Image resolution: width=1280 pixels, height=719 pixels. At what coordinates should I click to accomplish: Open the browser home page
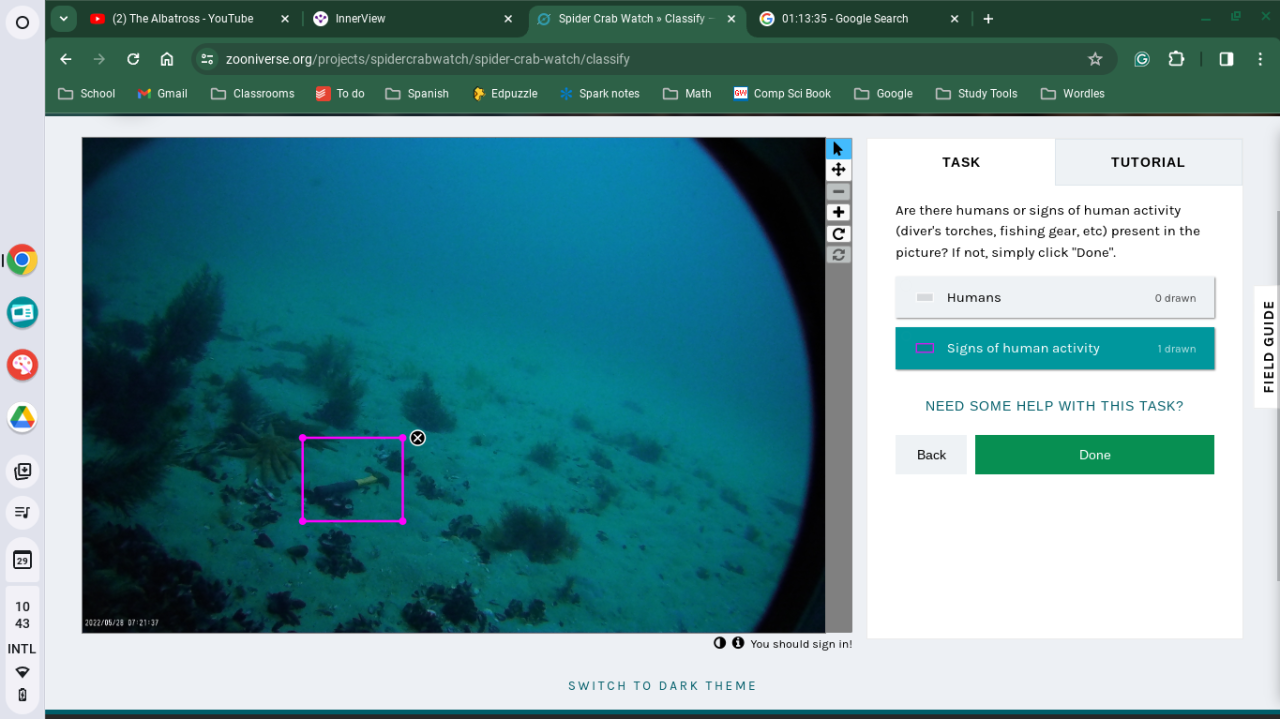(167, 59)
